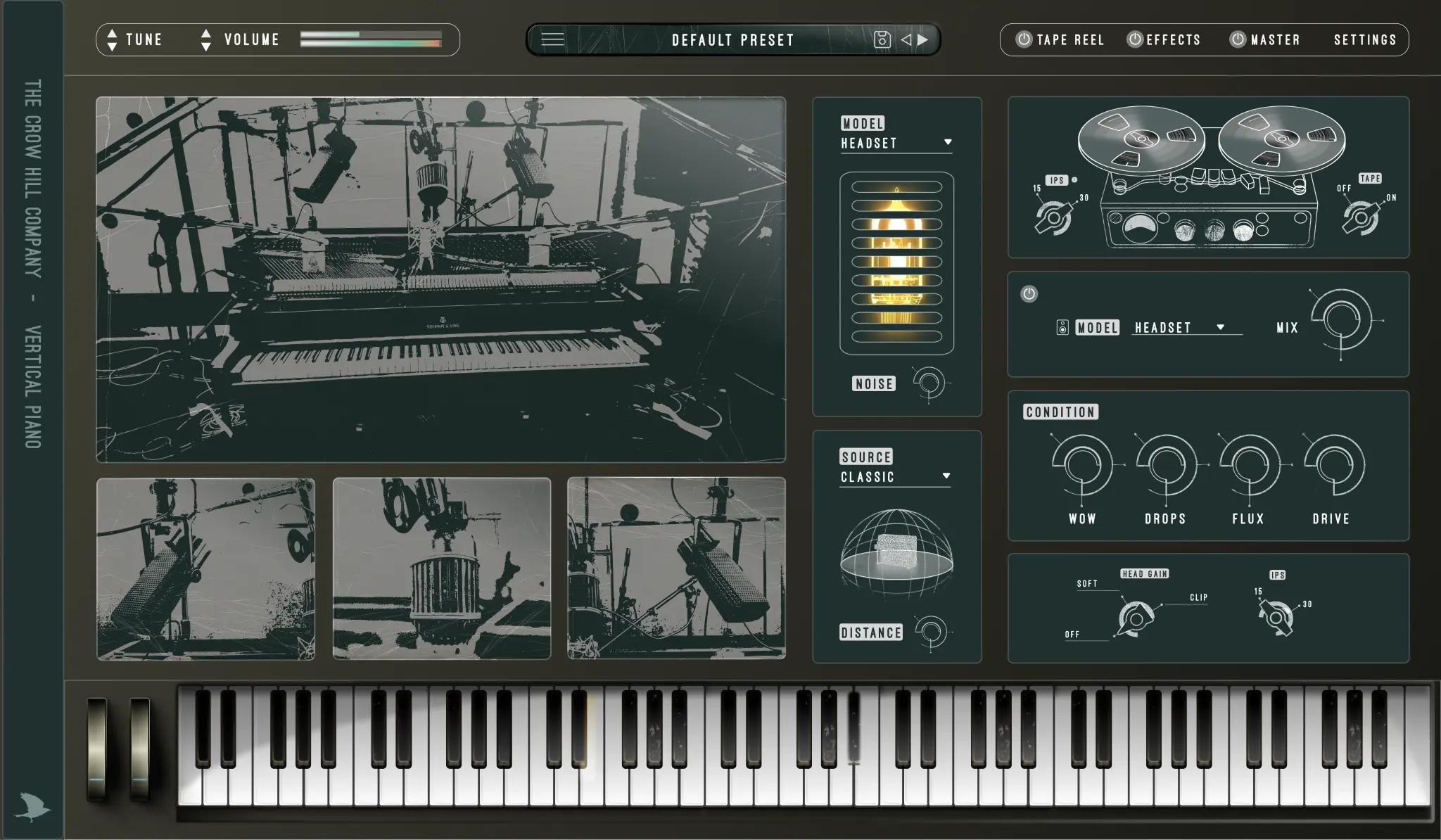Toggle the Master power button
The width and height of the screenshot is (1441, 840).
pos(1238,39)
